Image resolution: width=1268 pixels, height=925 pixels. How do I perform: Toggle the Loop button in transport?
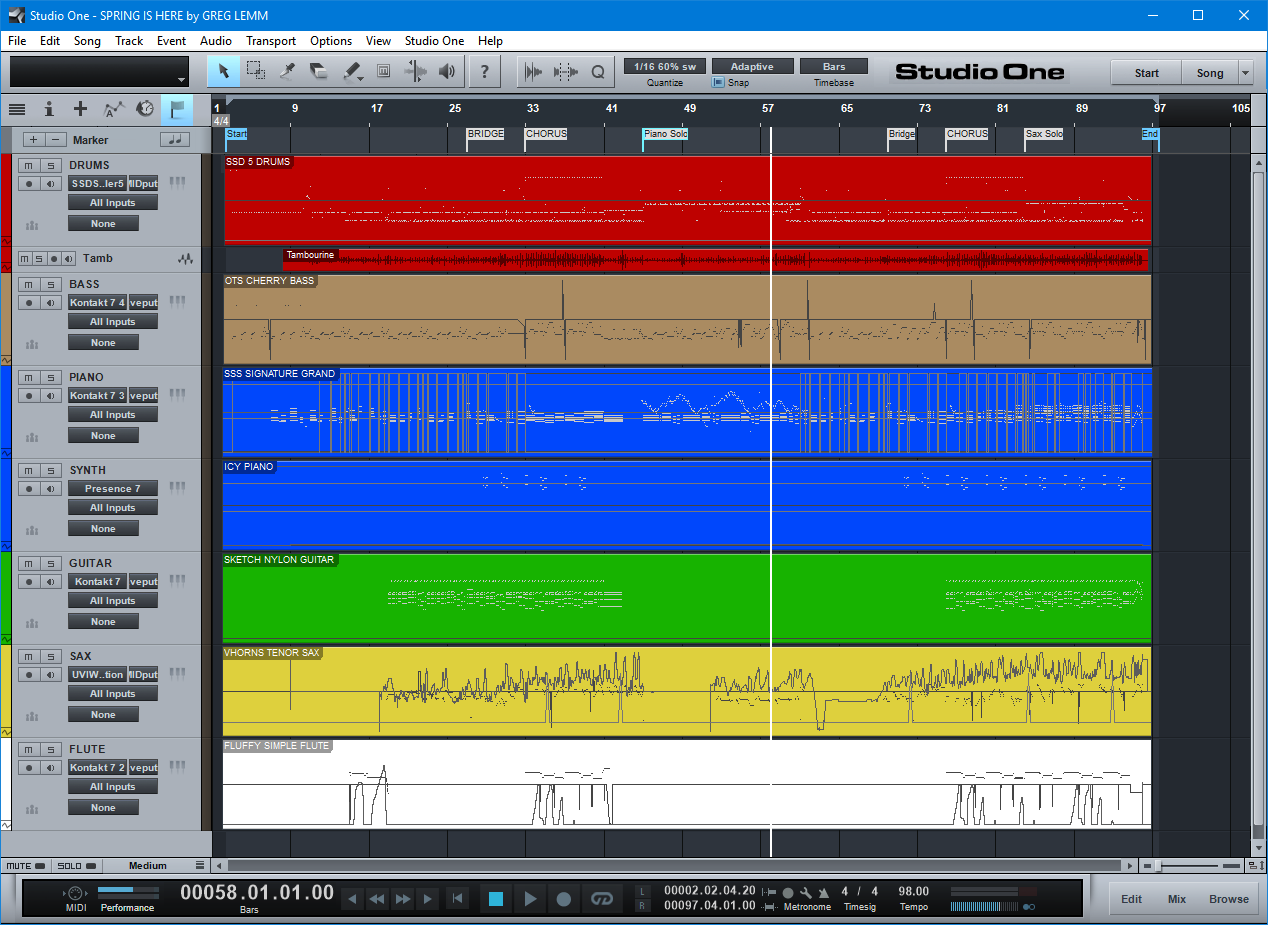(x=601, y=899)
